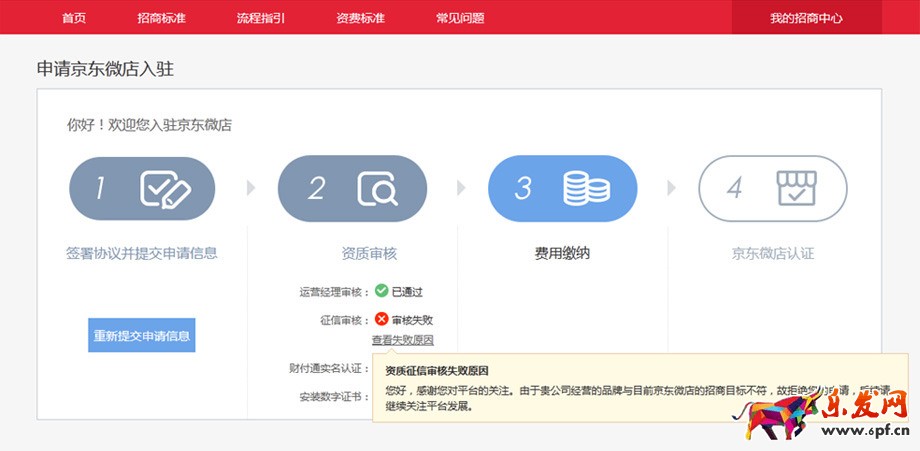Click the arrow between steps 3 and 4
This screenshot has width=920, height=451.
[671, 188]
